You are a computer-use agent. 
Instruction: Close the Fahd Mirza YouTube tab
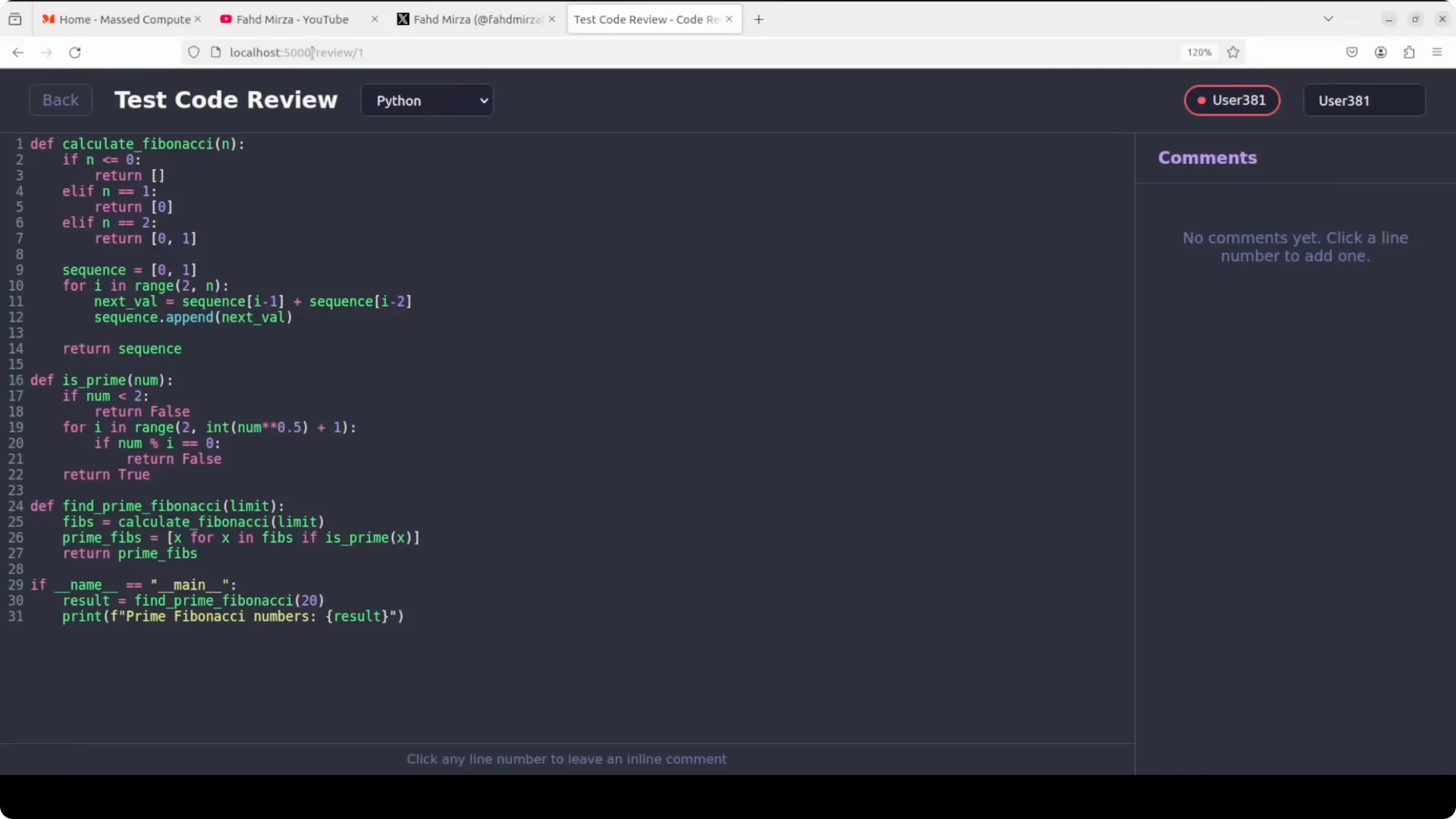pos(375,19)
